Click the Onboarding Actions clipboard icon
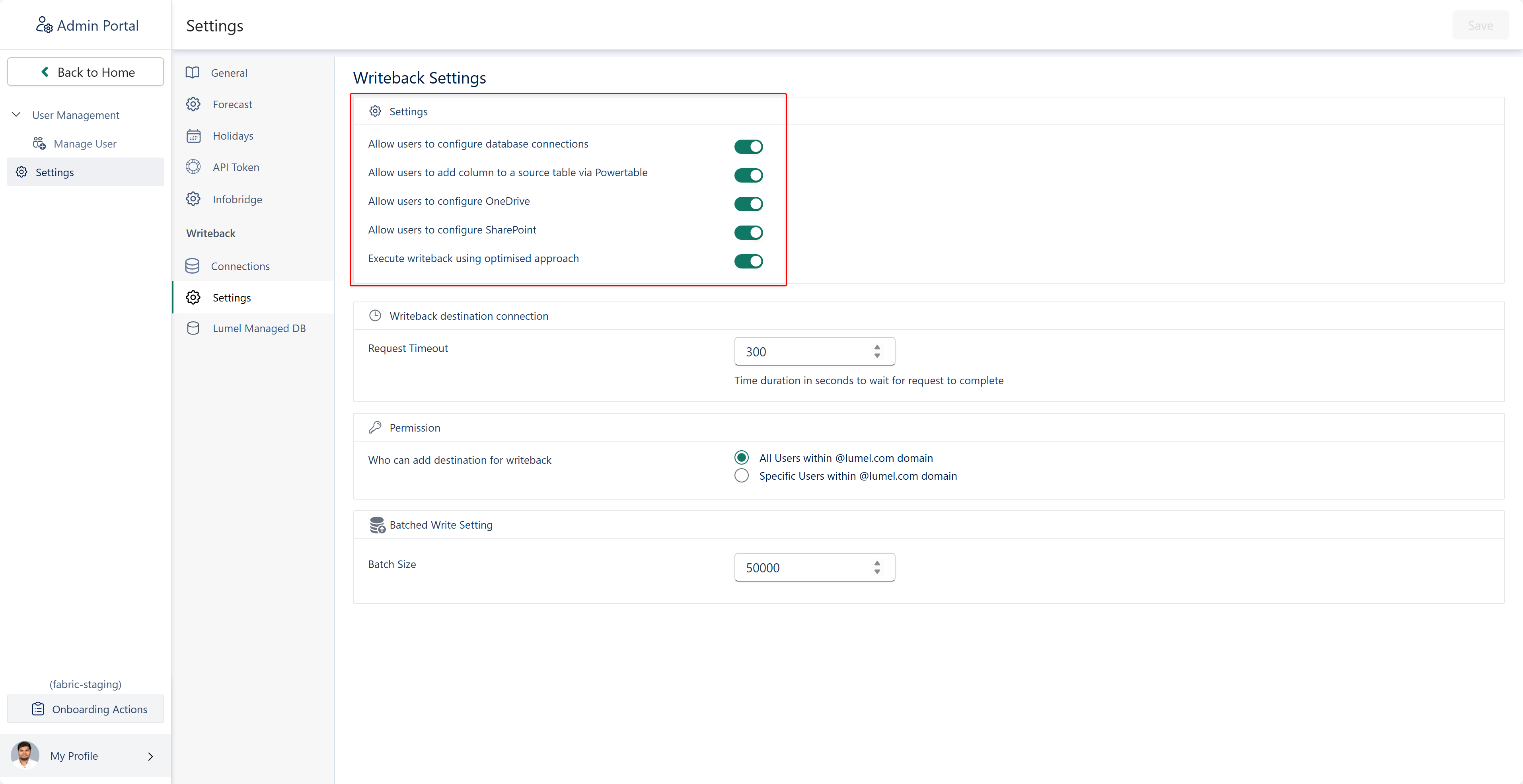This screenshot has width=1523, height=784. coord(38,709)
